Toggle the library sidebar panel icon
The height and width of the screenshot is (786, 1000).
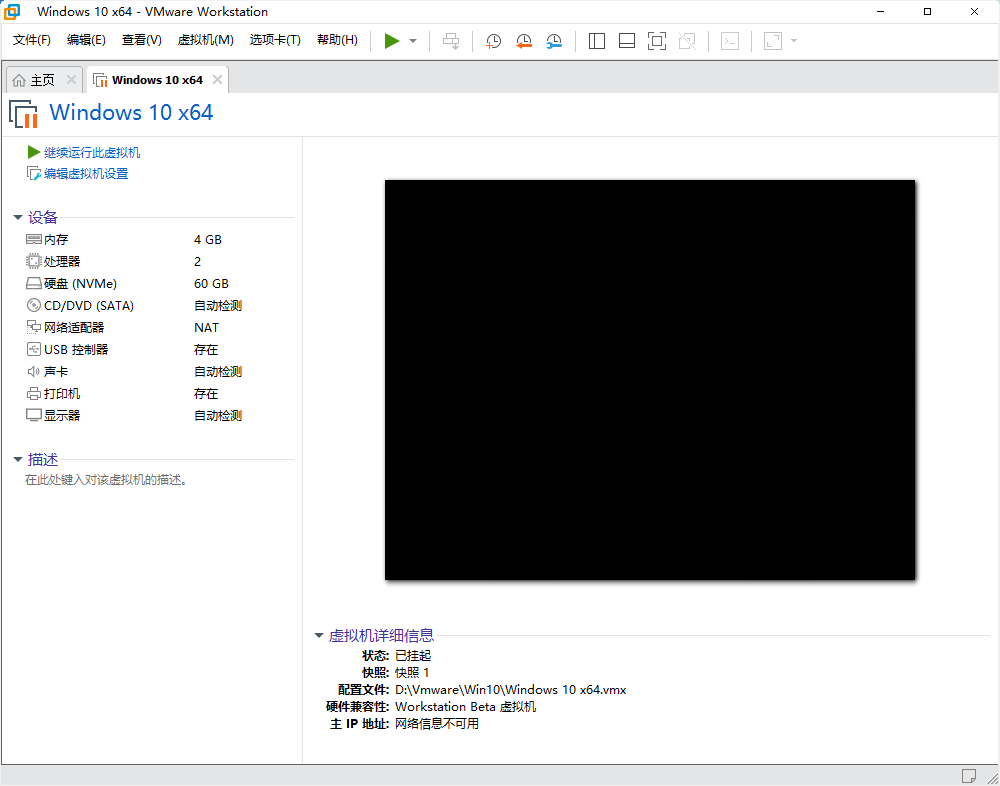click(x=597, y=41)
